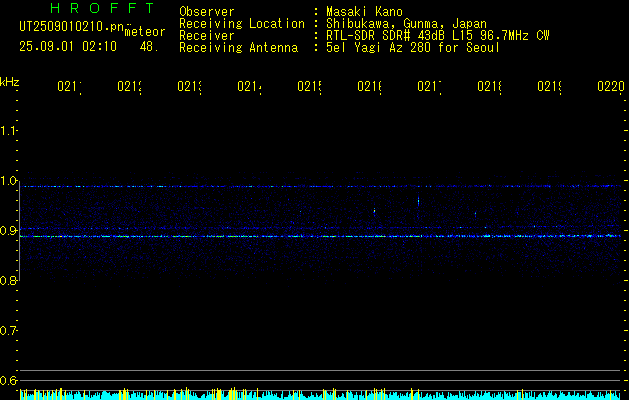Click the "Receiver" field label
629x400 pixels.
click(x=207, y=36)
